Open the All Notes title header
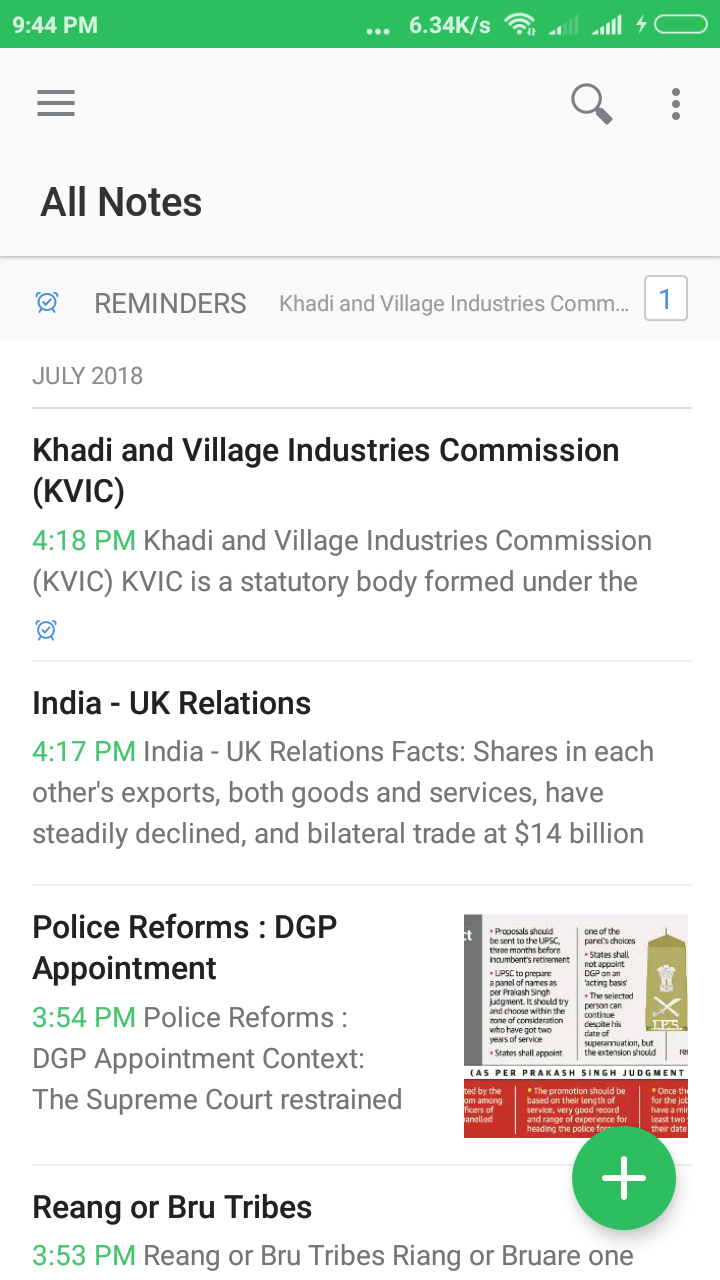This screenshot has width=720, height=1280. coord(121,202)
